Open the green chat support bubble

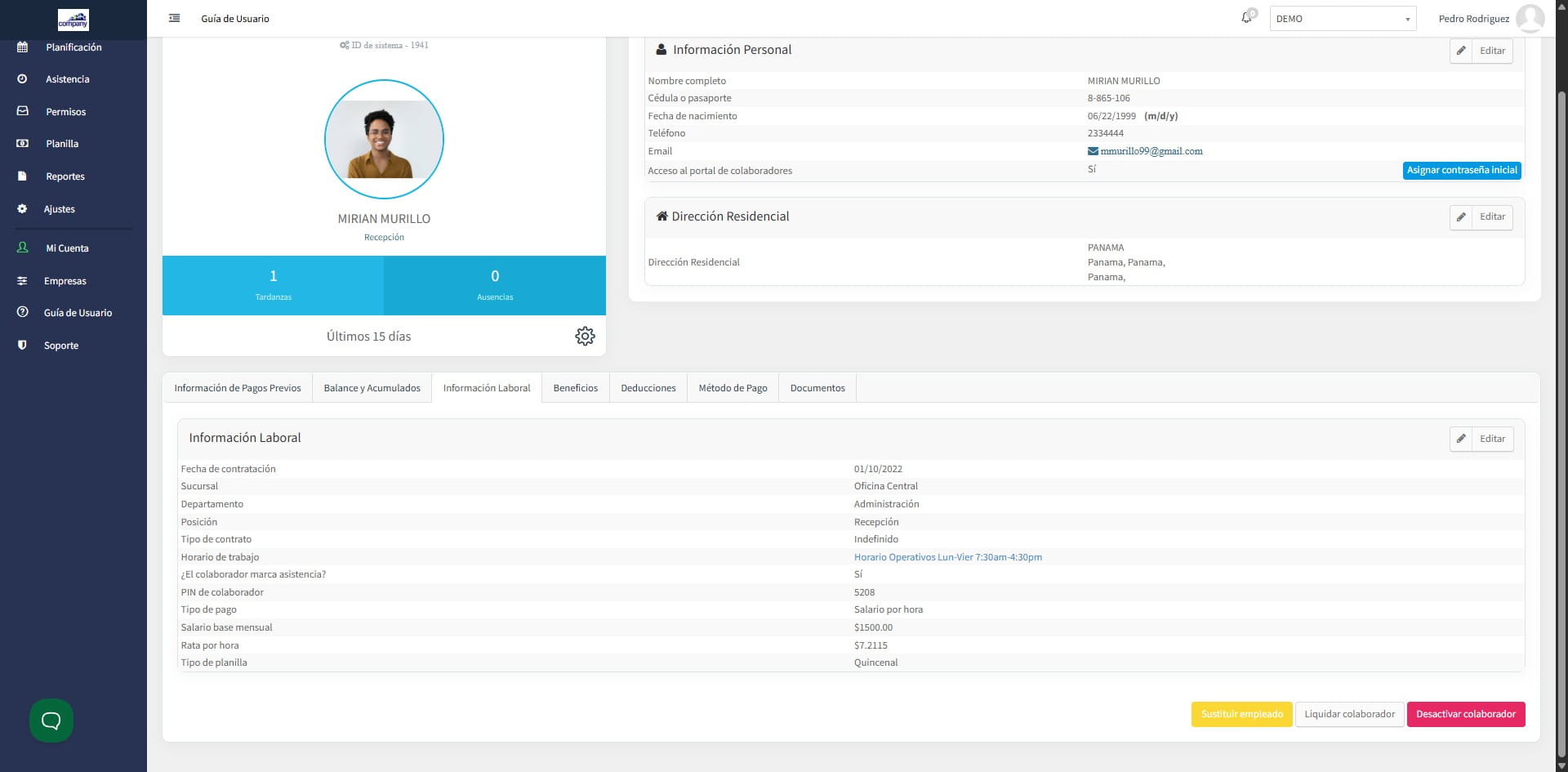[51, 721]
